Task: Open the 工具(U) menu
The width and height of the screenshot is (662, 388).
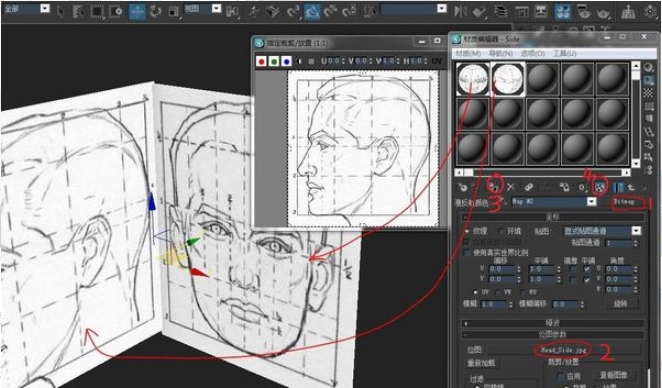Action: pos(565,54)
